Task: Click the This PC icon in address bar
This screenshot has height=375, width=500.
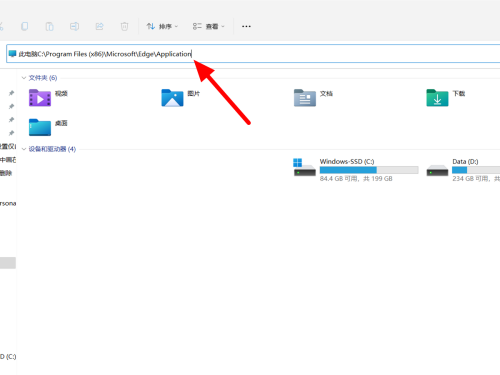Action: pos(12,54)
